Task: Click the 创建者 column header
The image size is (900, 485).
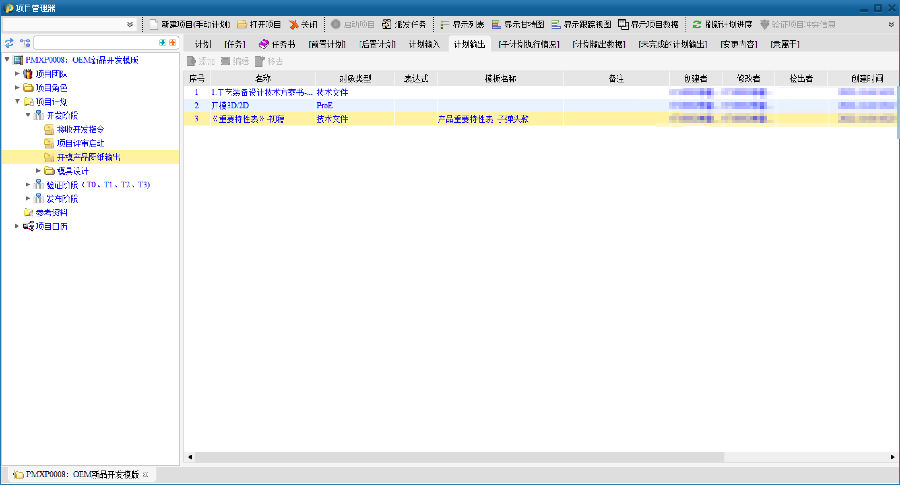Action: 696,79
